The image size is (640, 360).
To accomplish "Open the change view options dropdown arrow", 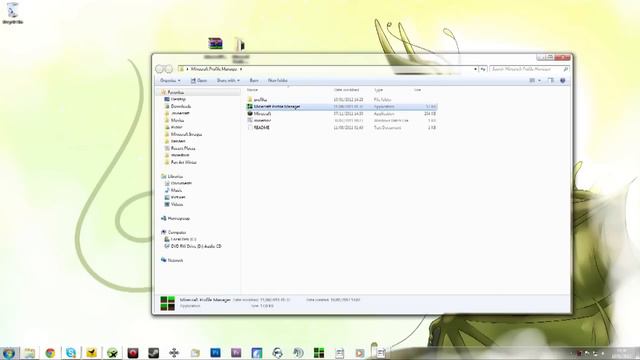I will point(539,81).
